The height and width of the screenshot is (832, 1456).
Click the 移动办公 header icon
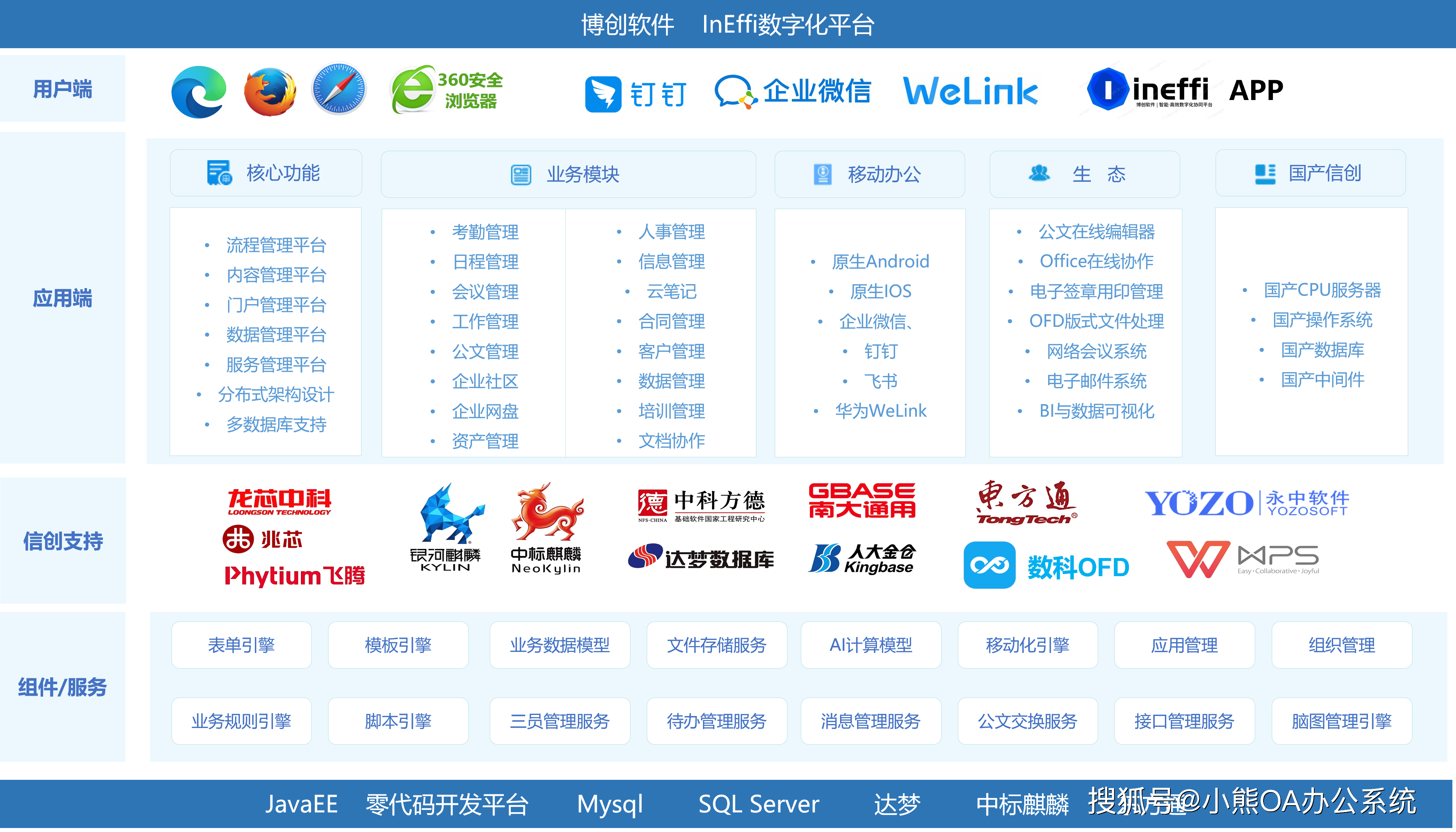pyautogui.click(x=823, y=174)
